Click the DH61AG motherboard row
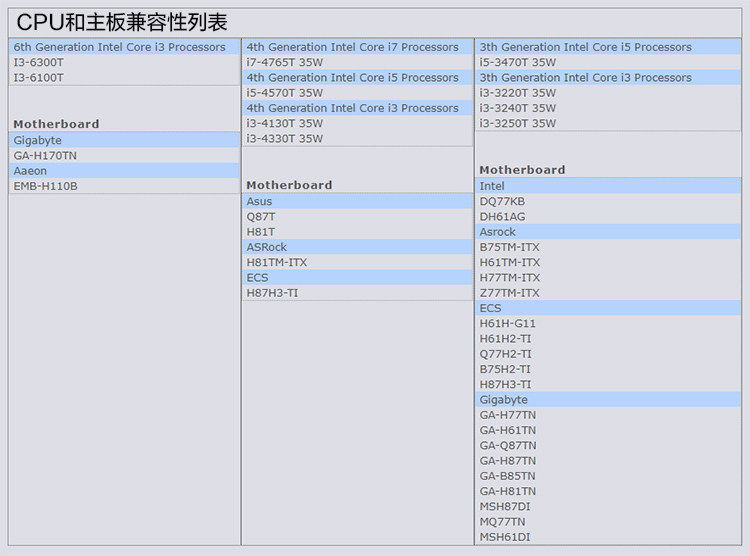 click(608, 217)
